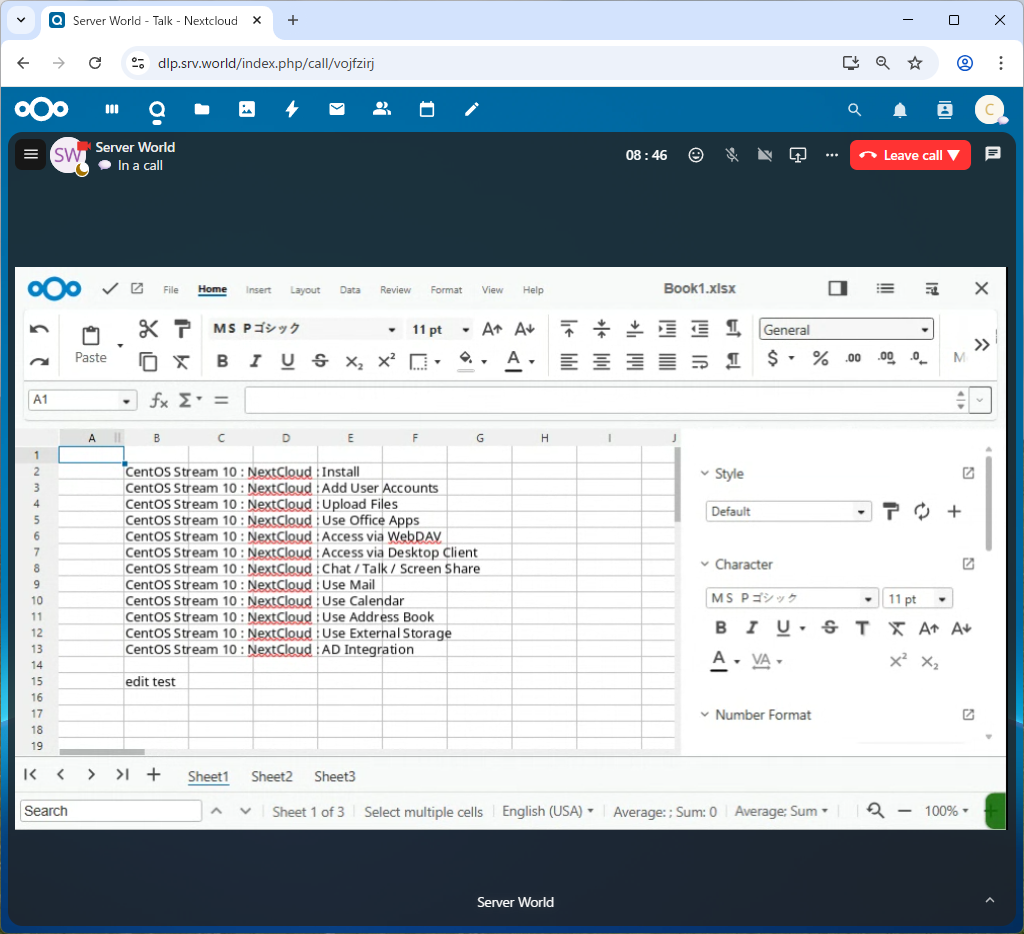Image resolution: width=1024 pixels, height=934 pixels.
Task: Collapse the Character section
Action: 705,564
